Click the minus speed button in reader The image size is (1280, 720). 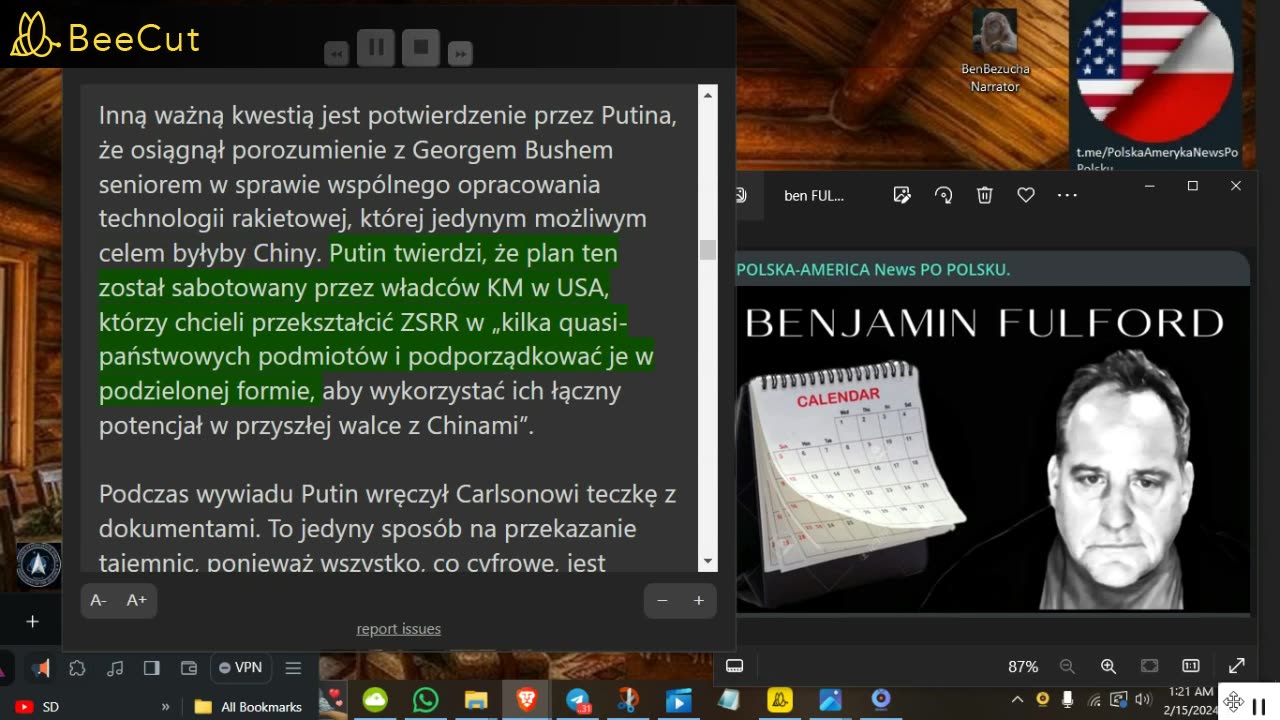click(662, 600)
